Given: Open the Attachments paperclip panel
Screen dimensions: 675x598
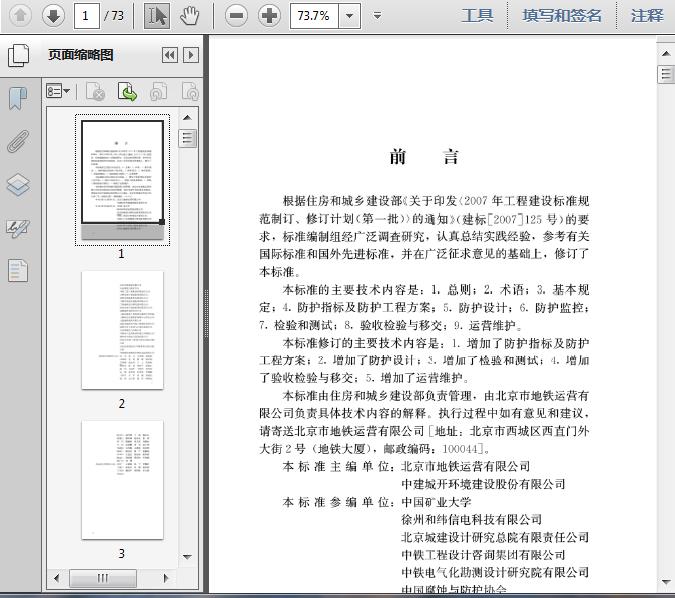Looking at the screenshot, I should 18,141.
